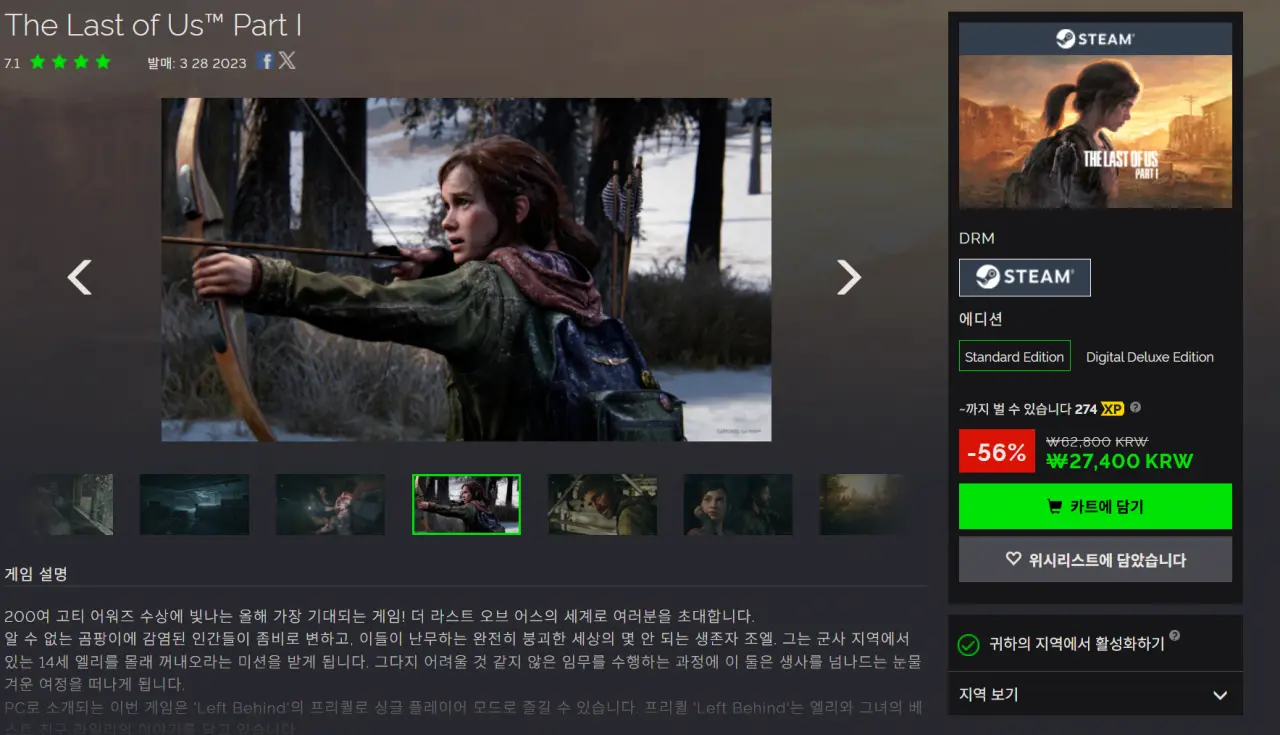Click the Steam logo banner above cover
Screen dimensions: 1280x735
coord(1095,39)
